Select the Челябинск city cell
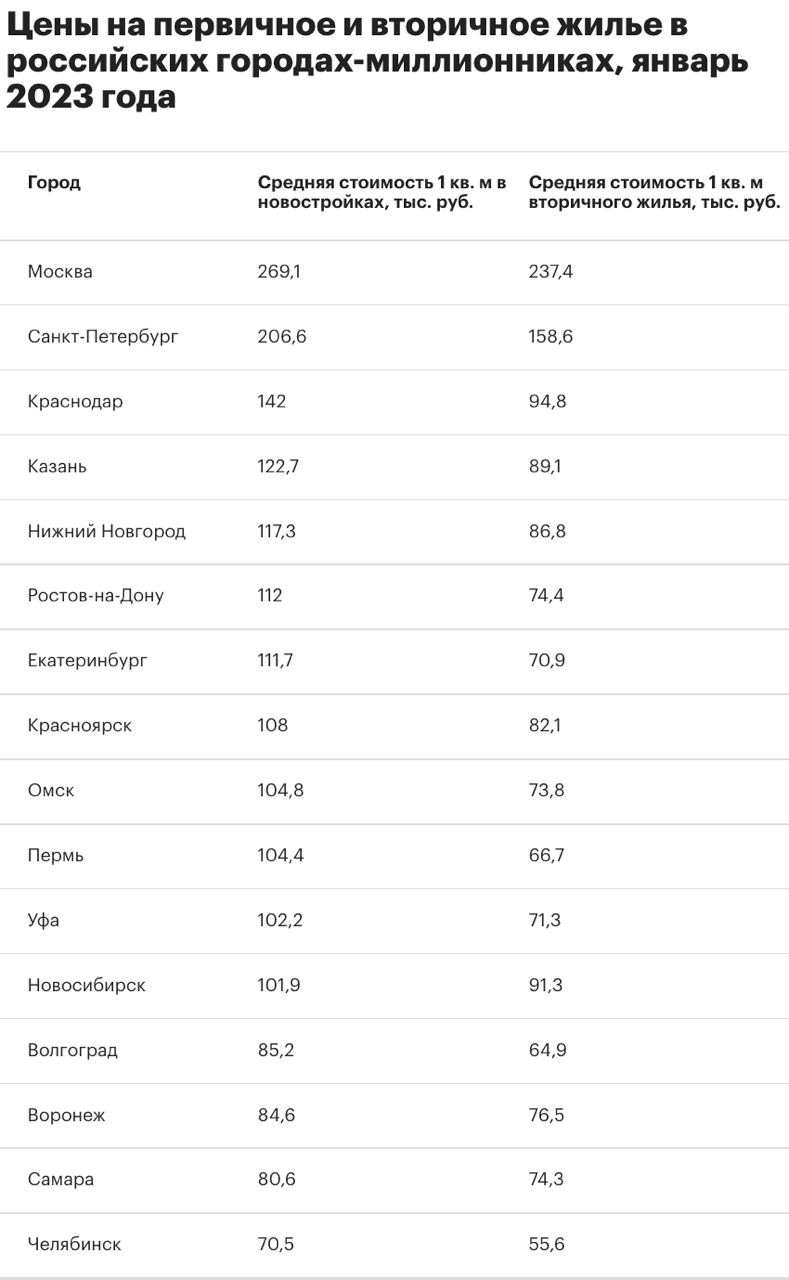The width and height of the screenshot is (789, 1280). click(x=75, y=1244)
